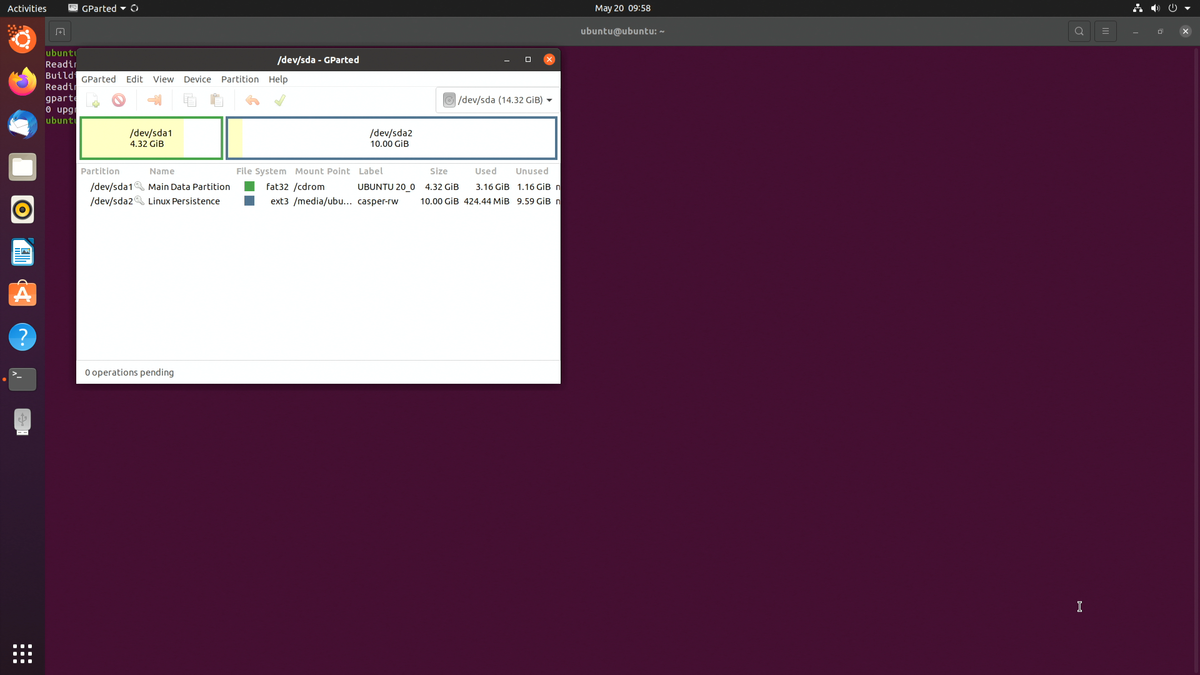Viewport: 1200px width, 675px height.
Task: Click the File System column header
Action: point(261,171)
